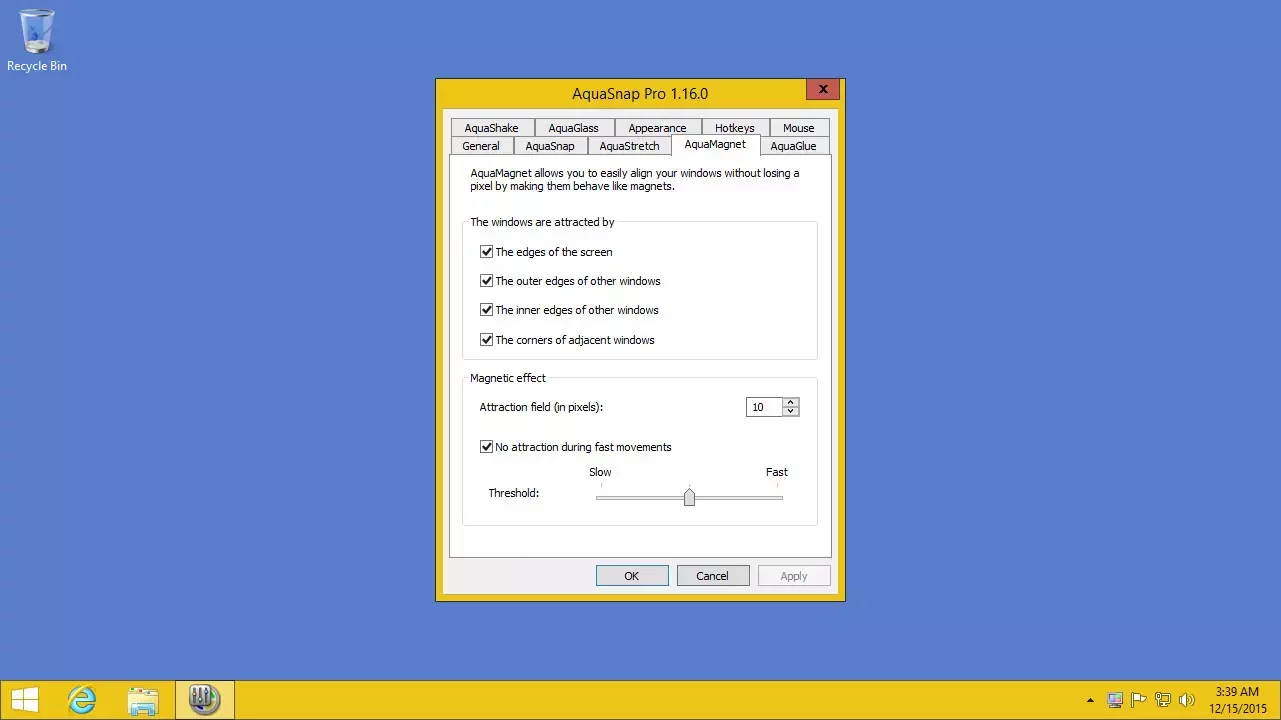Show hidden tray icons arrow

point(1091,700)
